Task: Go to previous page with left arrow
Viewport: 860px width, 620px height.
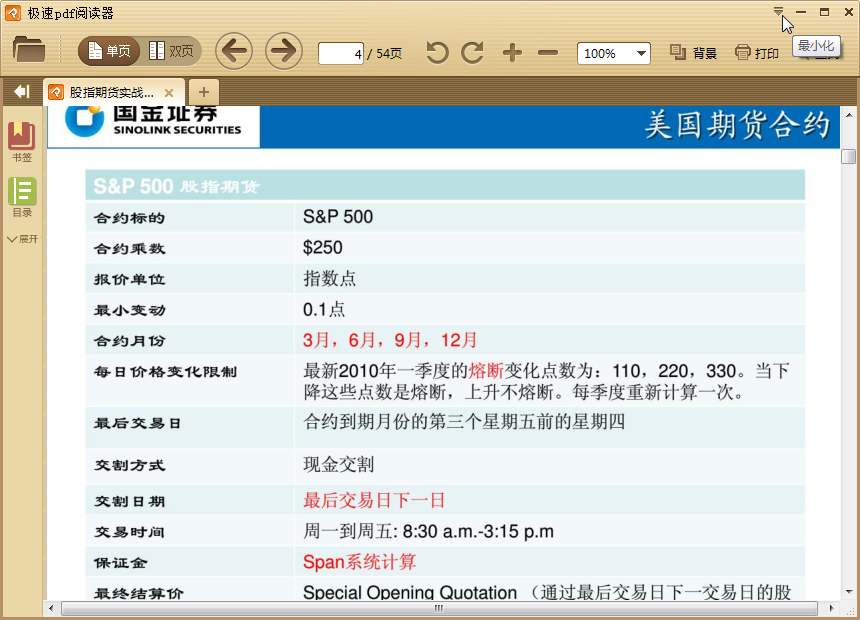Action: [x=234, y=51]
